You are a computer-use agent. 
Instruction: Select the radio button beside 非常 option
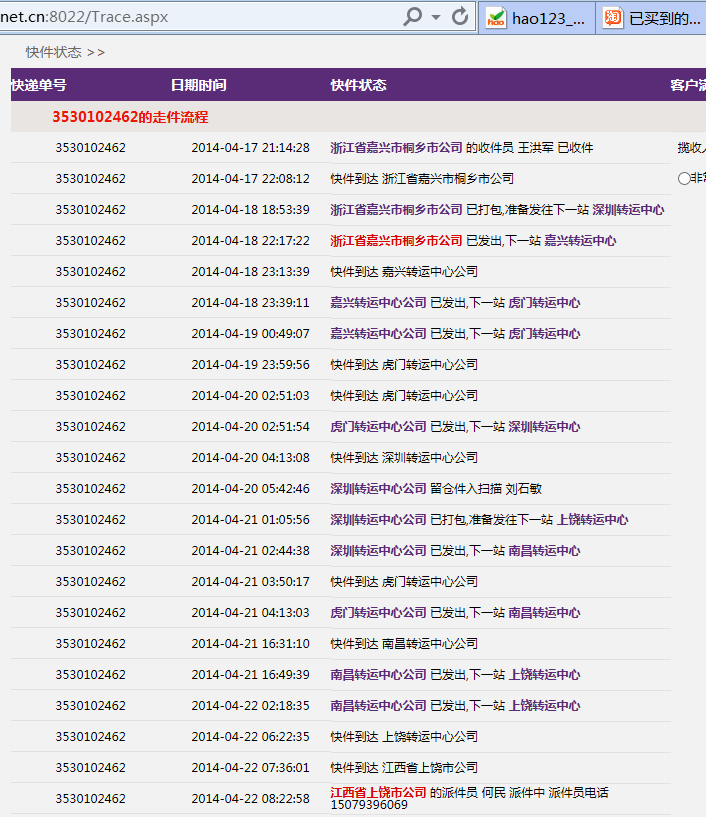click(684, 179)
